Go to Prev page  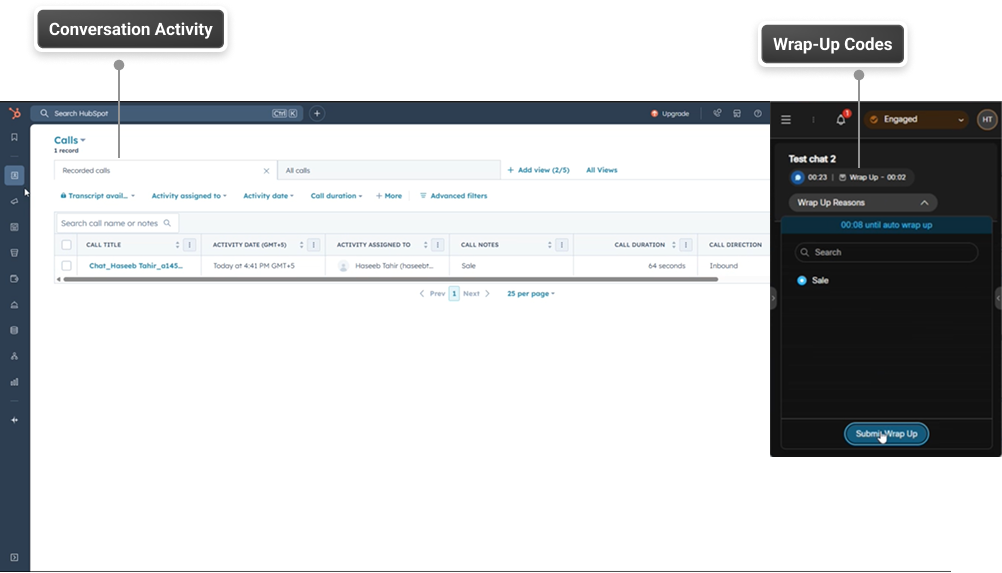(x=433, y=294)
